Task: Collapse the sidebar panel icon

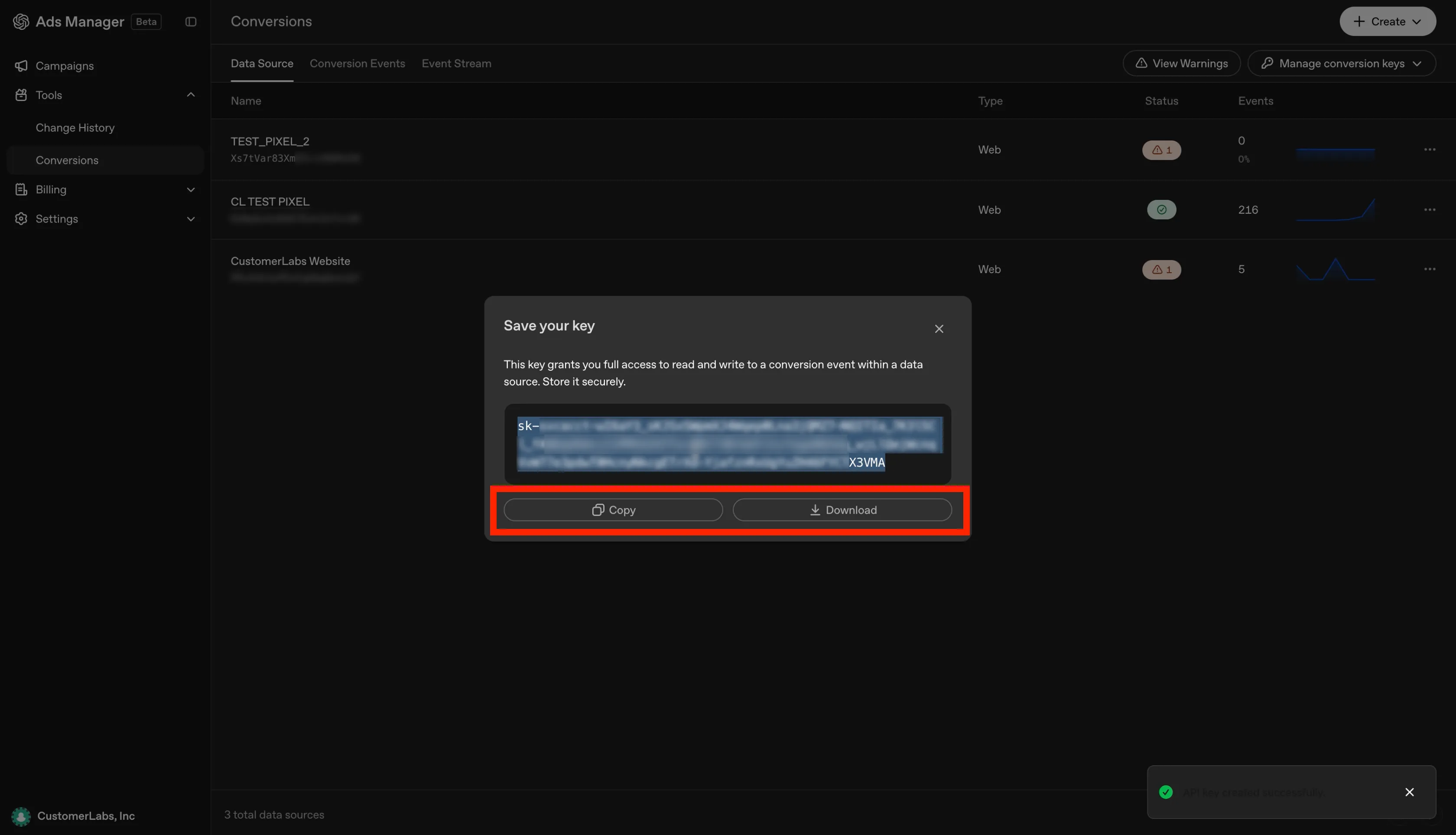Action: point(191,21)
